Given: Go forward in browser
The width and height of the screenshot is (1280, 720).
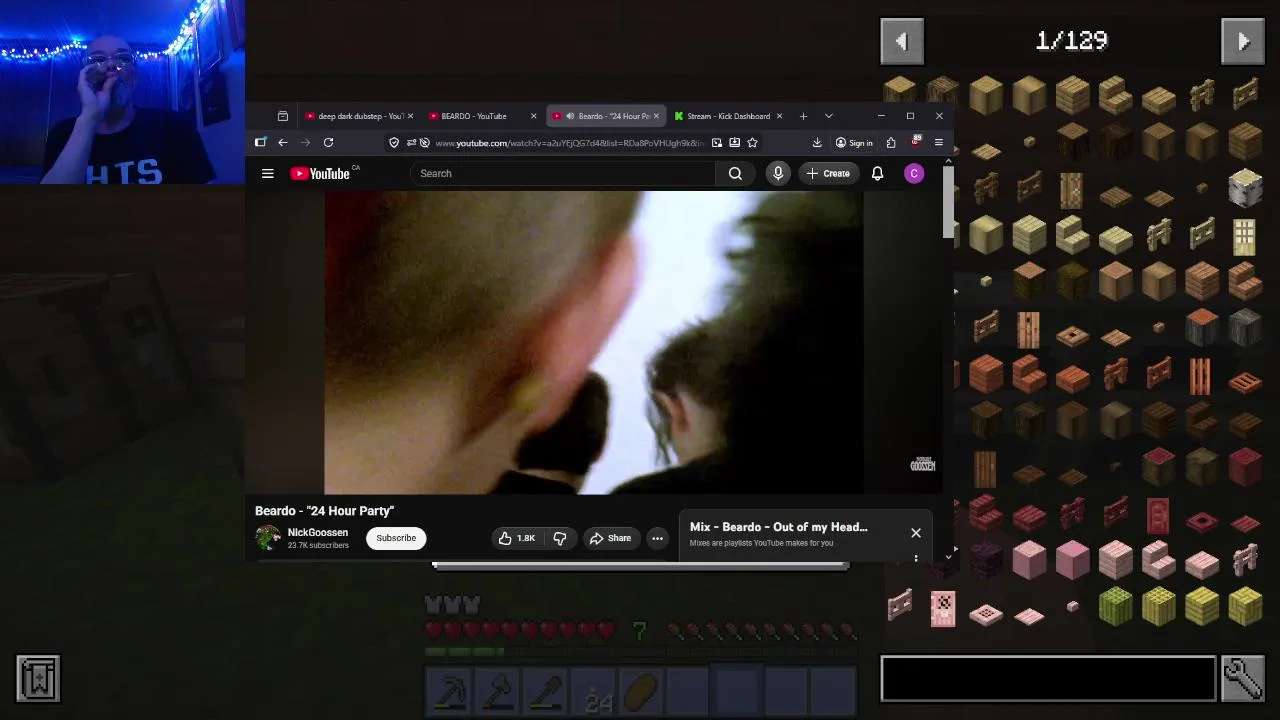Looking at the screenshot, I should 305,143.
